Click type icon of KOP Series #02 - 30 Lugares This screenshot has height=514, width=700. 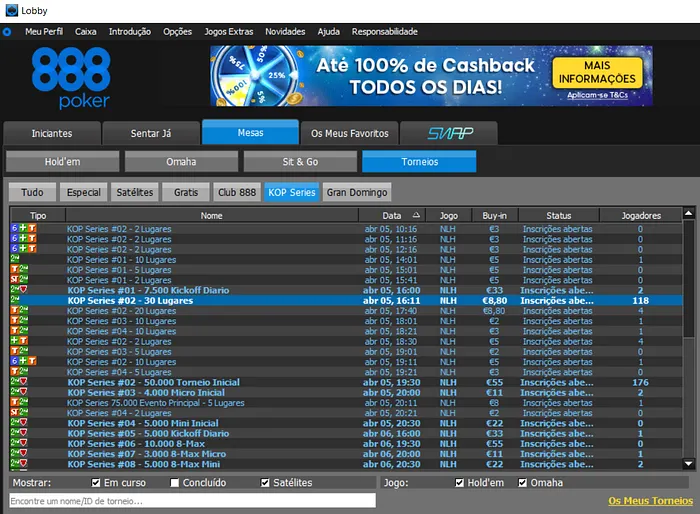15,300
